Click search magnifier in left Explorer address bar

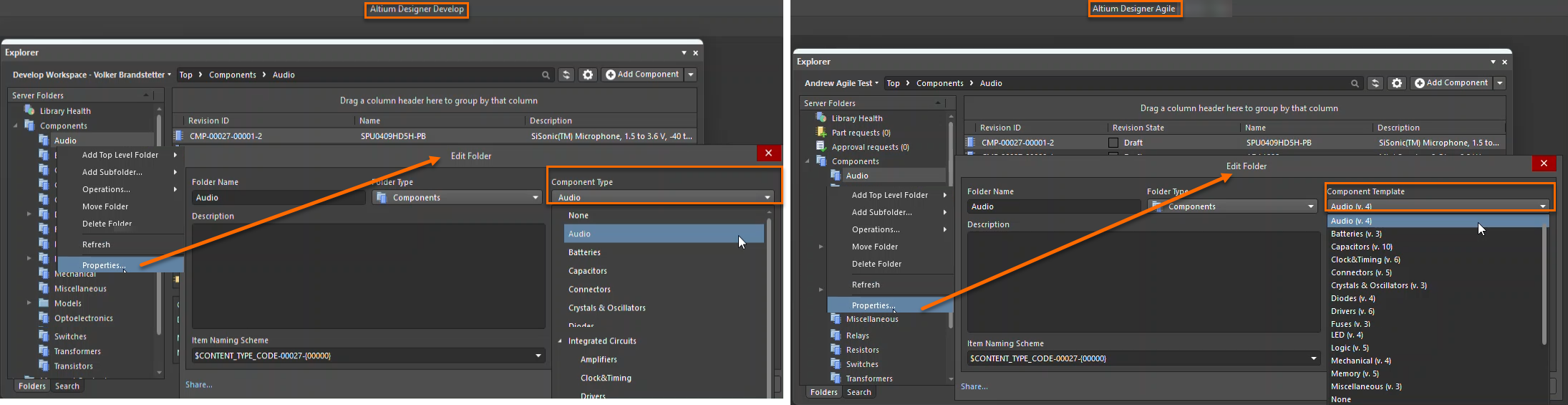click(546, 75)
